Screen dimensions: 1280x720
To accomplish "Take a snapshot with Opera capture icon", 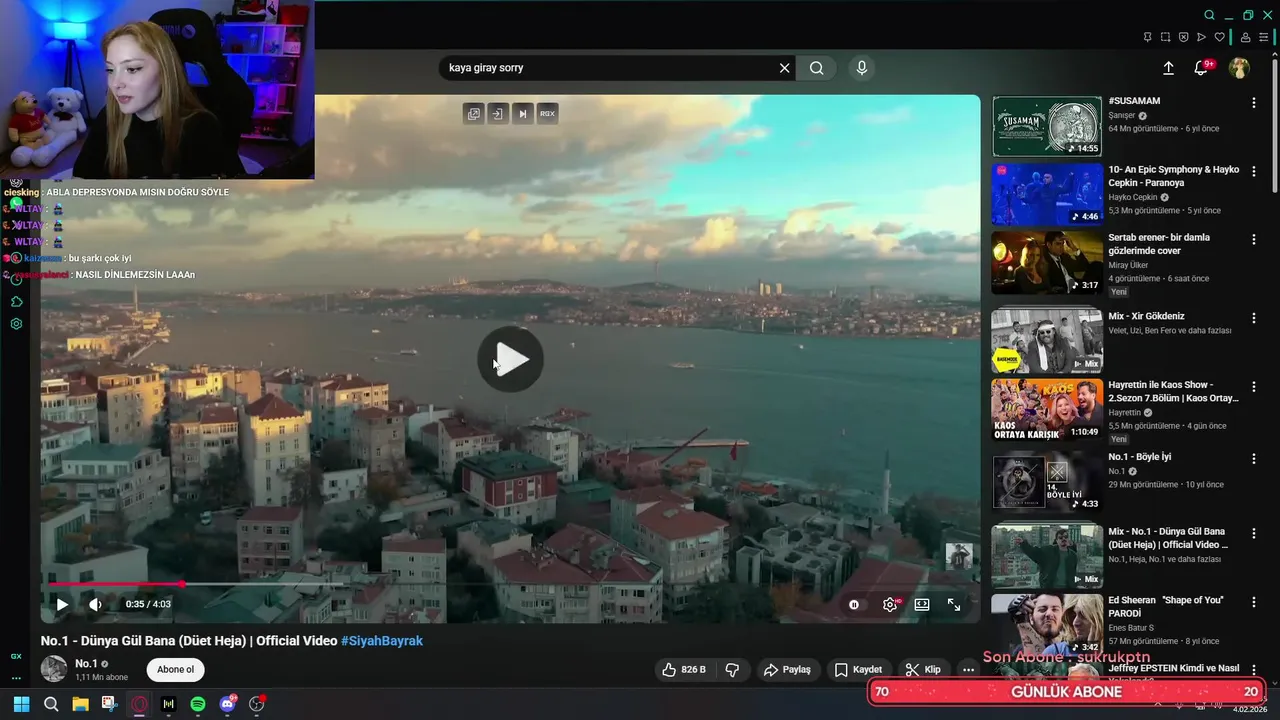I will pos(1165,37).
